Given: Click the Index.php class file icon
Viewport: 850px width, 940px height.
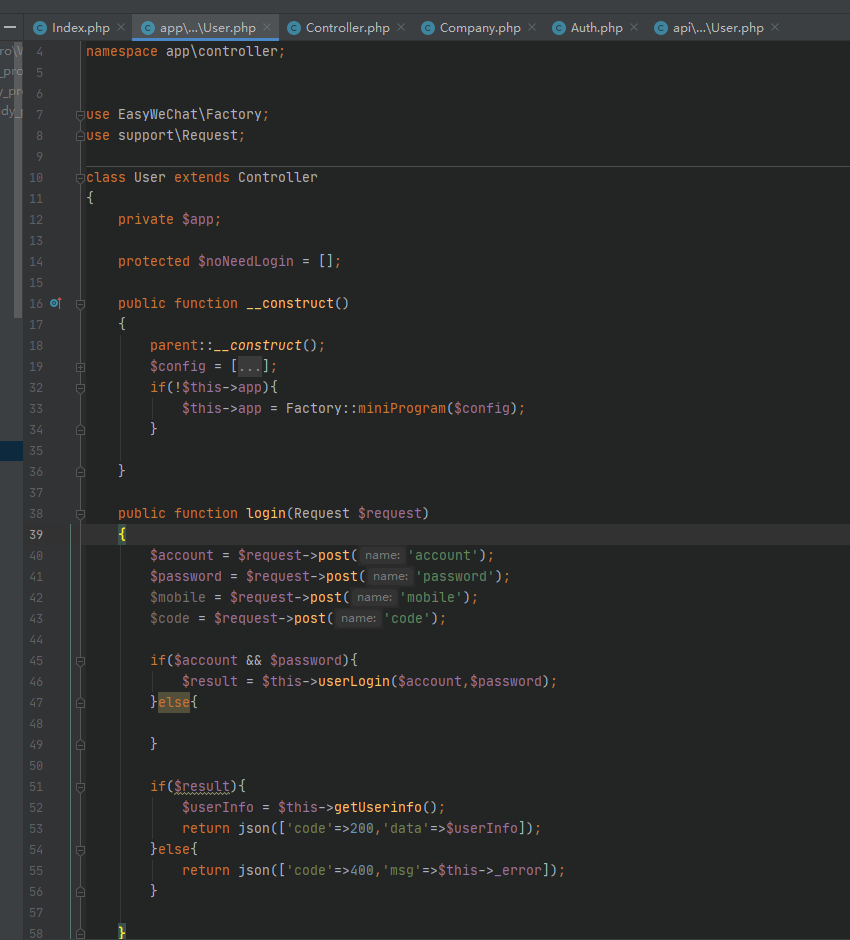Looking at the screenshot, I should click(40, 28).
